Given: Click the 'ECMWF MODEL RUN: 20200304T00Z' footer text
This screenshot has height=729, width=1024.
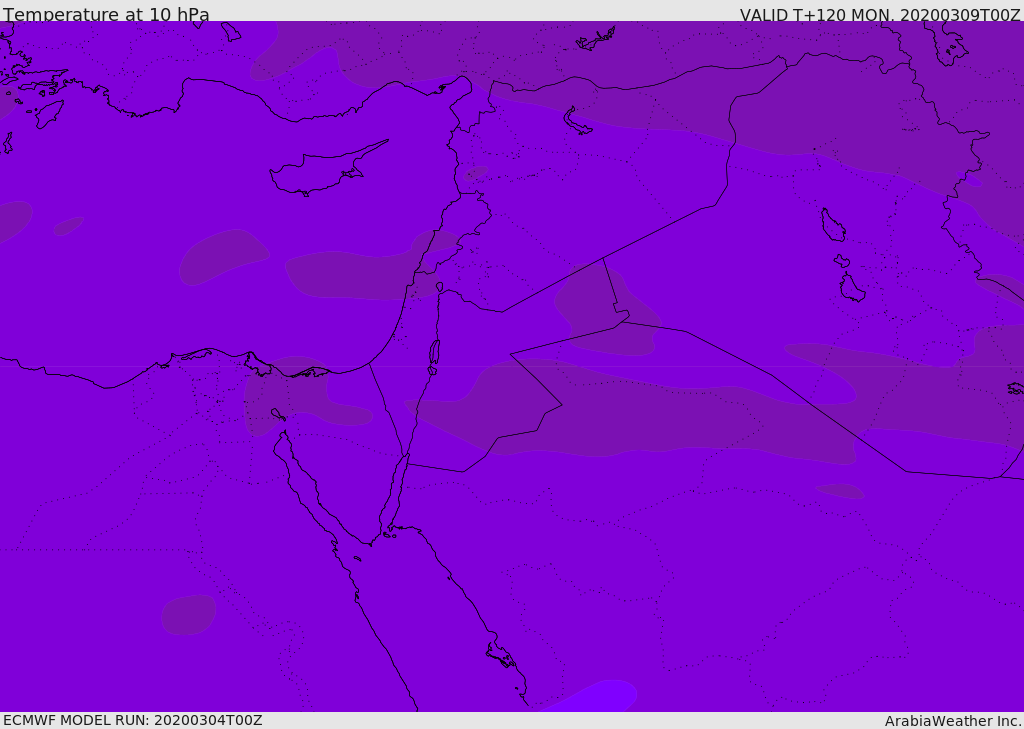Looking at the screenshot, I should tap(133, 720).
